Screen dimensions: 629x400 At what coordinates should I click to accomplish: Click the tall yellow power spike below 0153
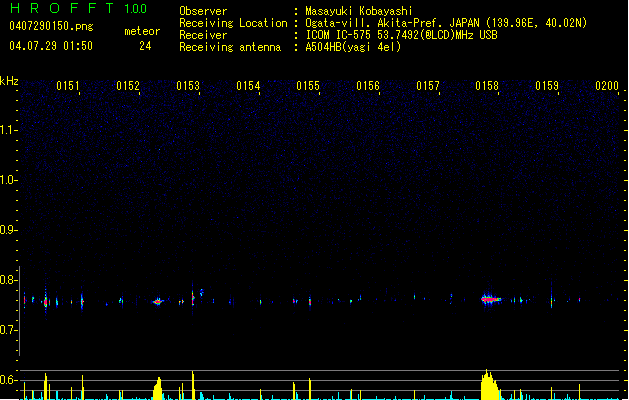(x=193, y=385)
